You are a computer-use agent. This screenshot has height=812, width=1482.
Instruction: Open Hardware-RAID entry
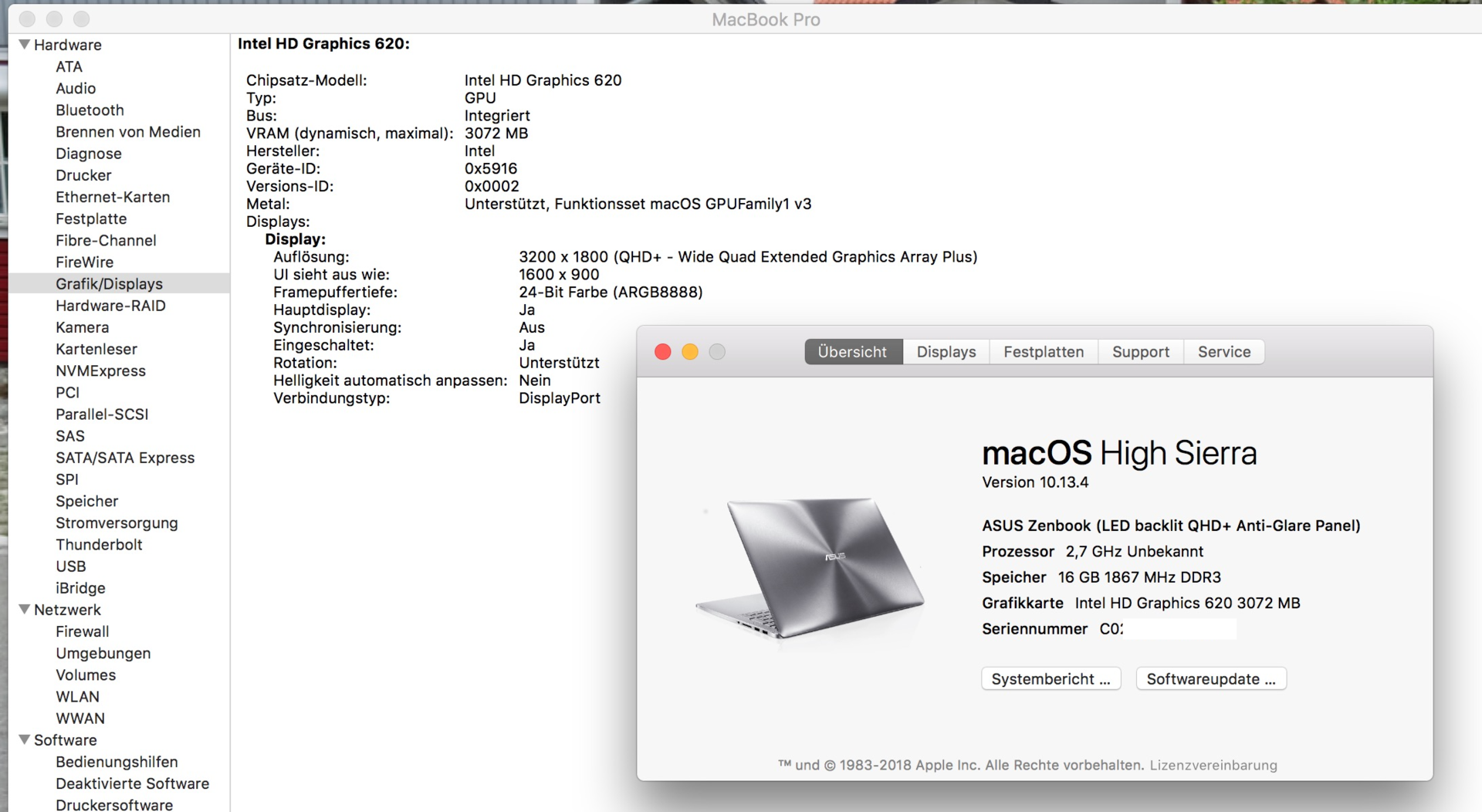click(110, 306)
